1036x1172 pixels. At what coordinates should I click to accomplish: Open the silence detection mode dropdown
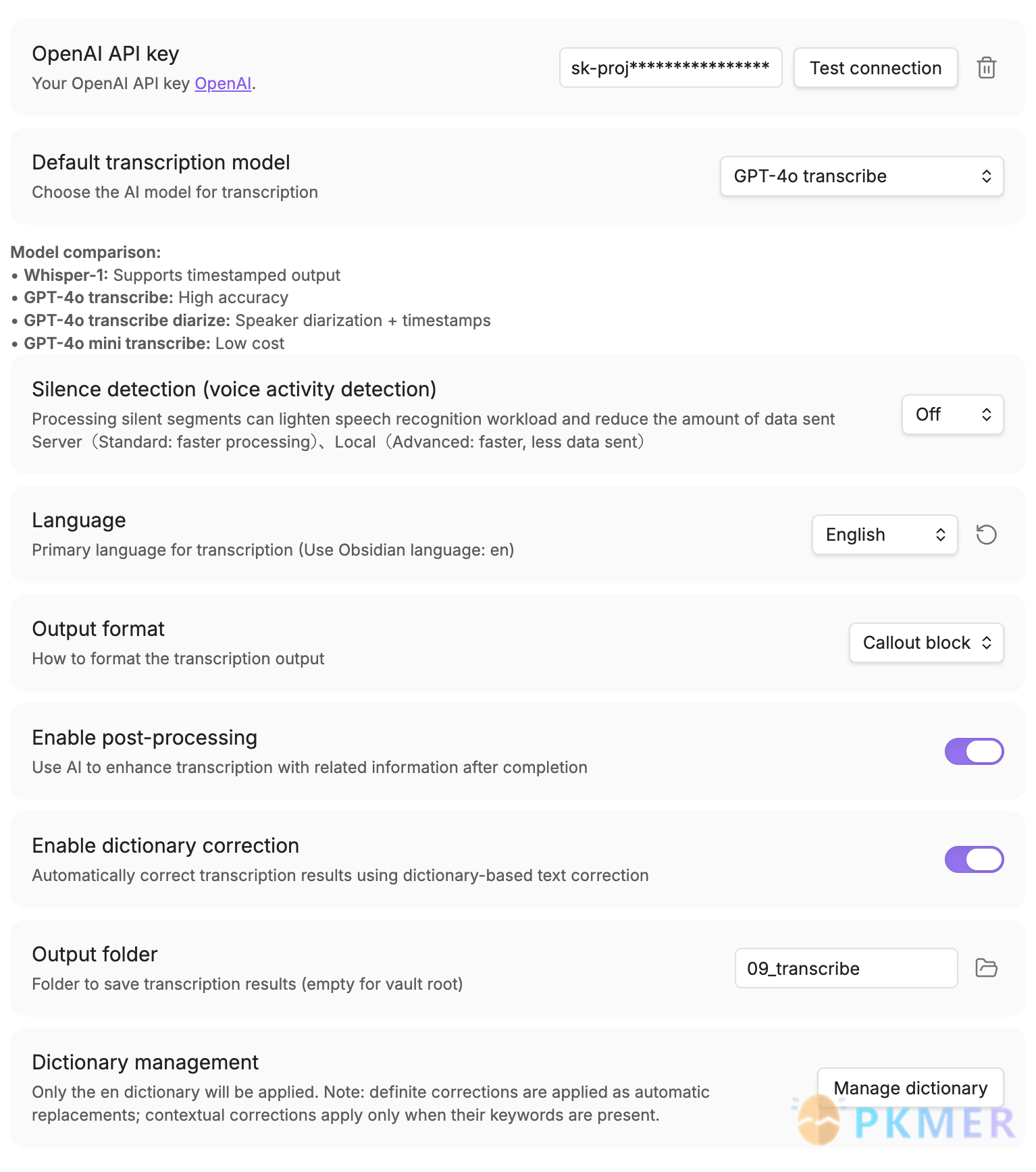point(952,415)
